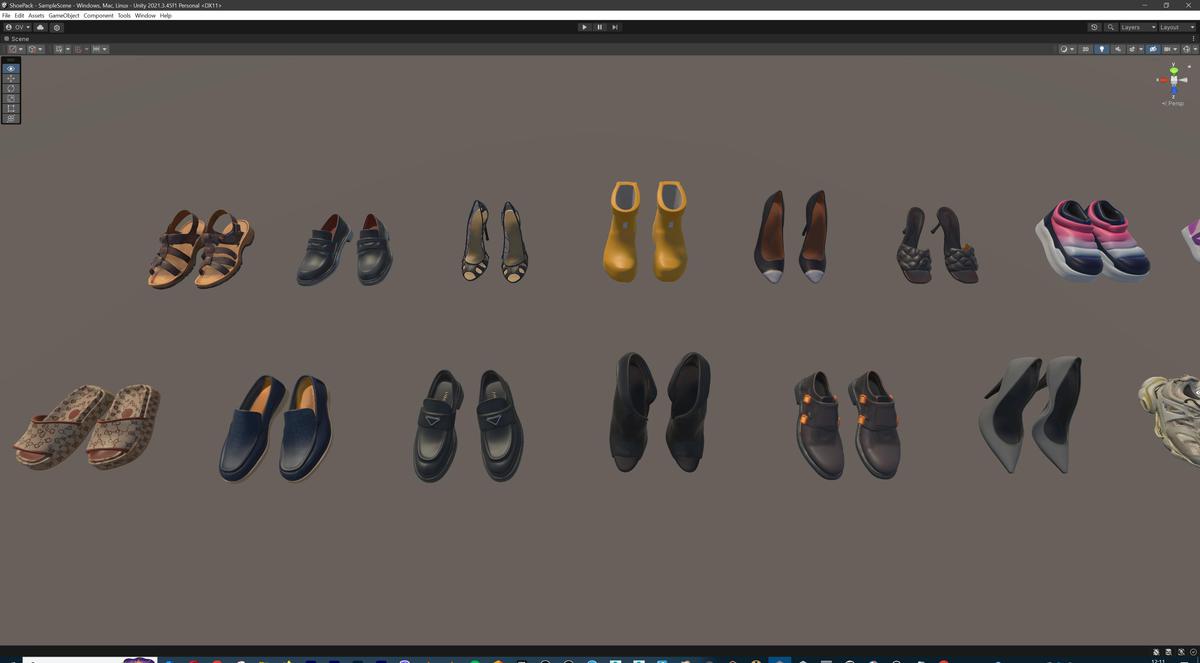Click the Scene view camera settings icon
Screen dimensions: 1200x663
point(1167,49)
